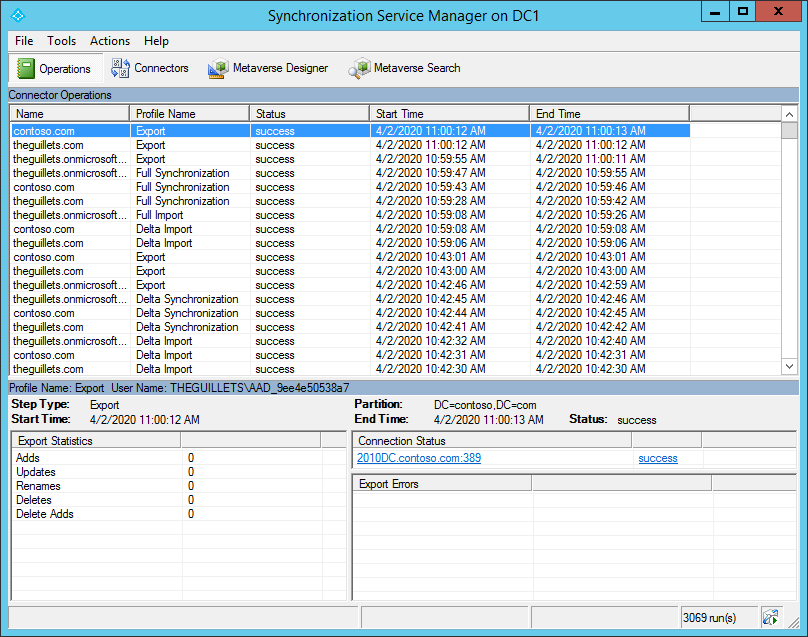Sort operations by Start Time header
808x637 pixels.
click(449, 113)
